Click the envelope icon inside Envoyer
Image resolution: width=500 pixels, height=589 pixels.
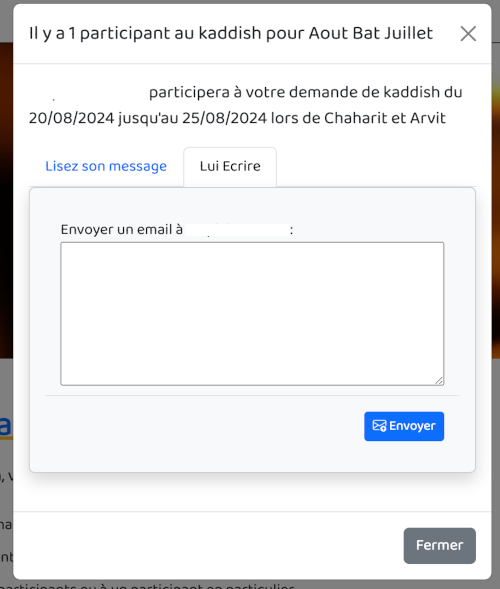[x=379, y=426]
